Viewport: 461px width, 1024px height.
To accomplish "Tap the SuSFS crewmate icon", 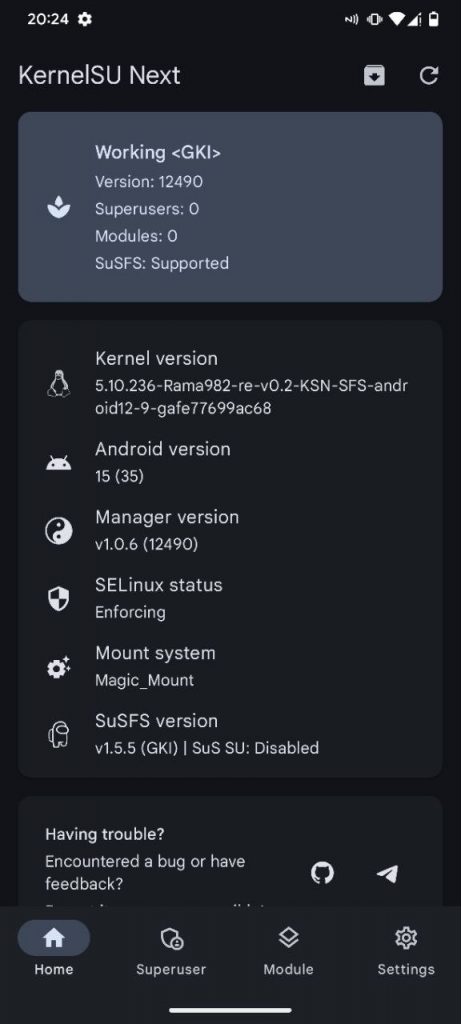I will (59, 734).
